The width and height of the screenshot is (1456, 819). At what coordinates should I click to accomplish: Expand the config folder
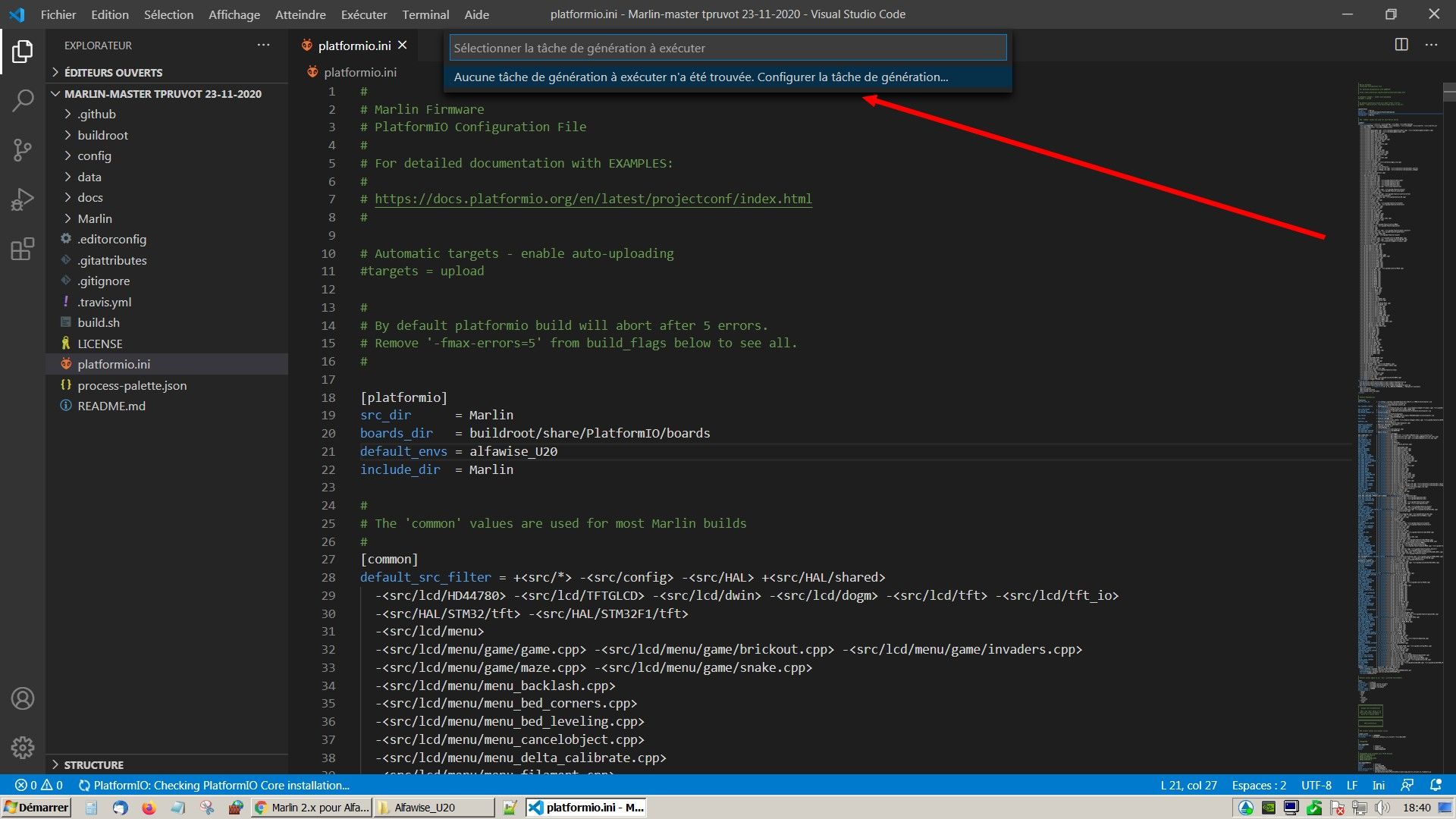pyautogui.click(x=167, y=155)
